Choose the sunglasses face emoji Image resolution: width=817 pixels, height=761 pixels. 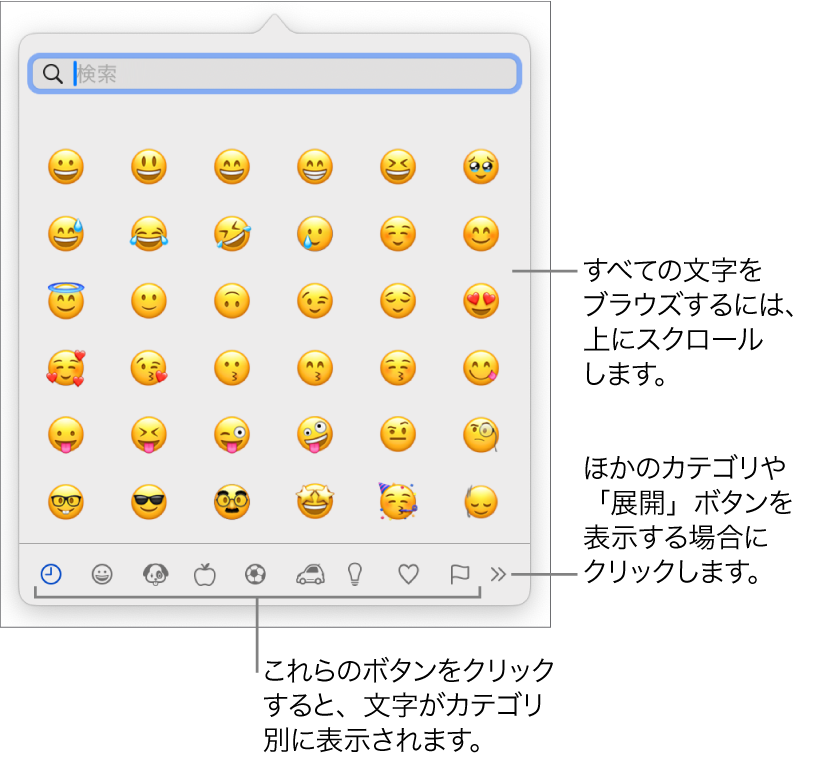coord(149,502)
